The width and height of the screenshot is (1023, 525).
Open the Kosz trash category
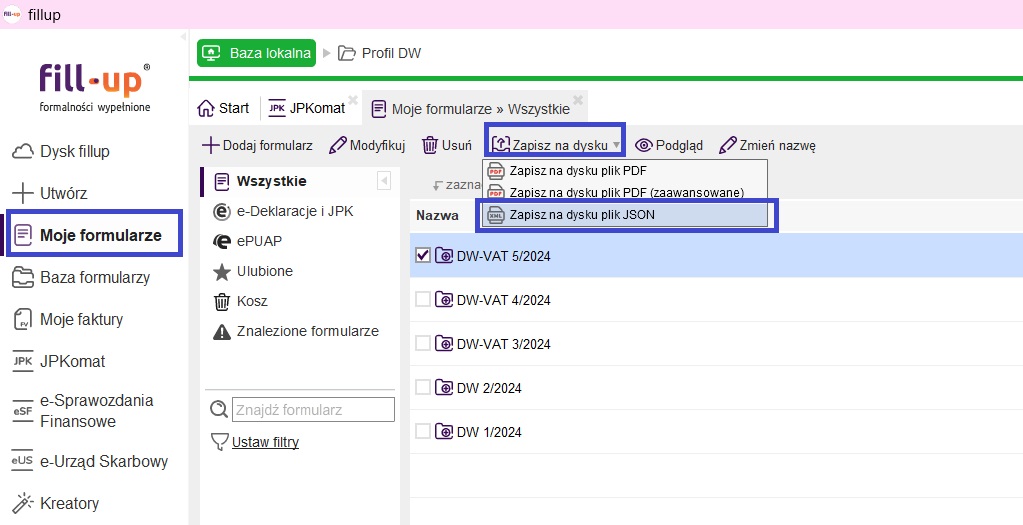coord(240,301)
